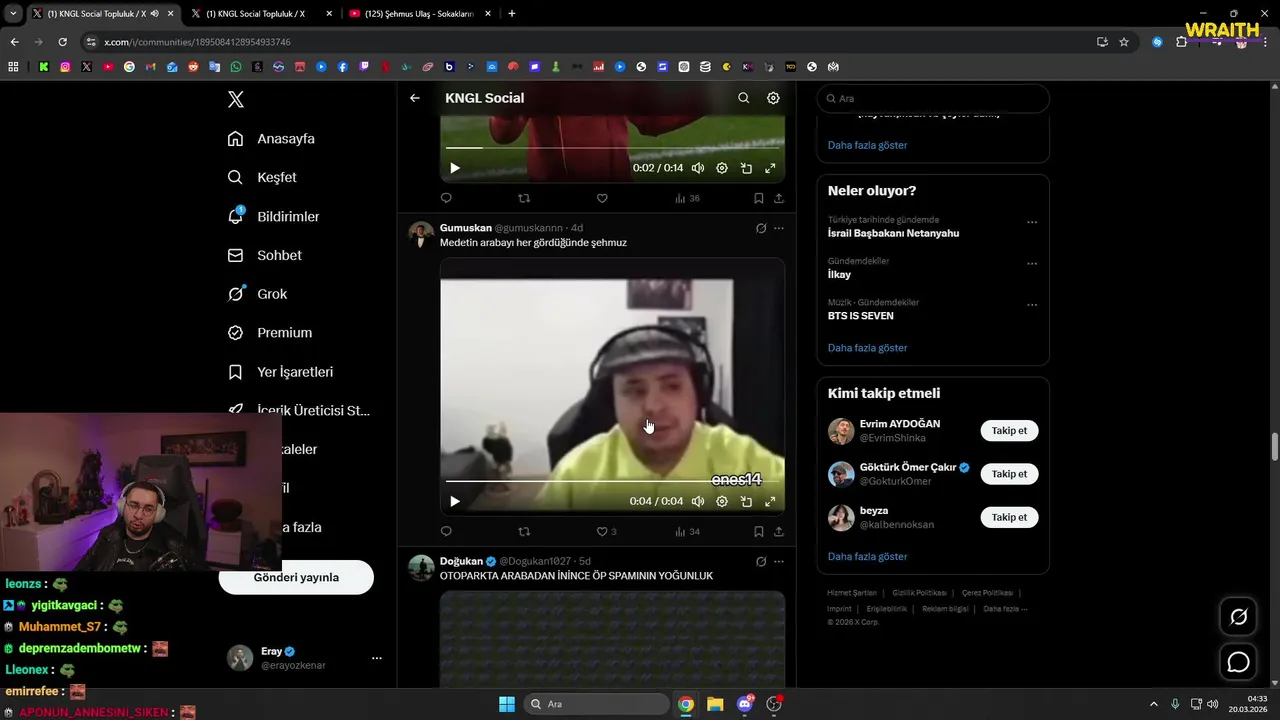Reply to Gumuskan's post

pos(446,531)
